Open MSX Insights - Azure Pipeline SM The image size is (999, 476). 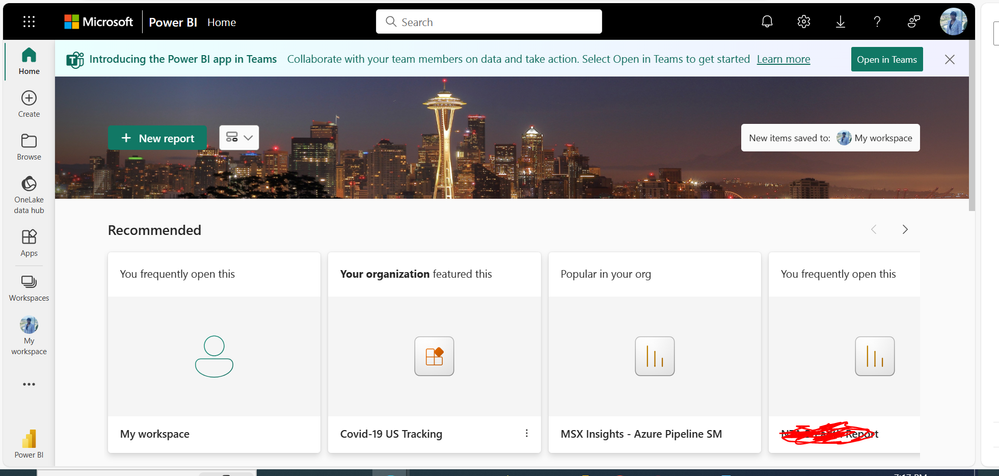641,434
